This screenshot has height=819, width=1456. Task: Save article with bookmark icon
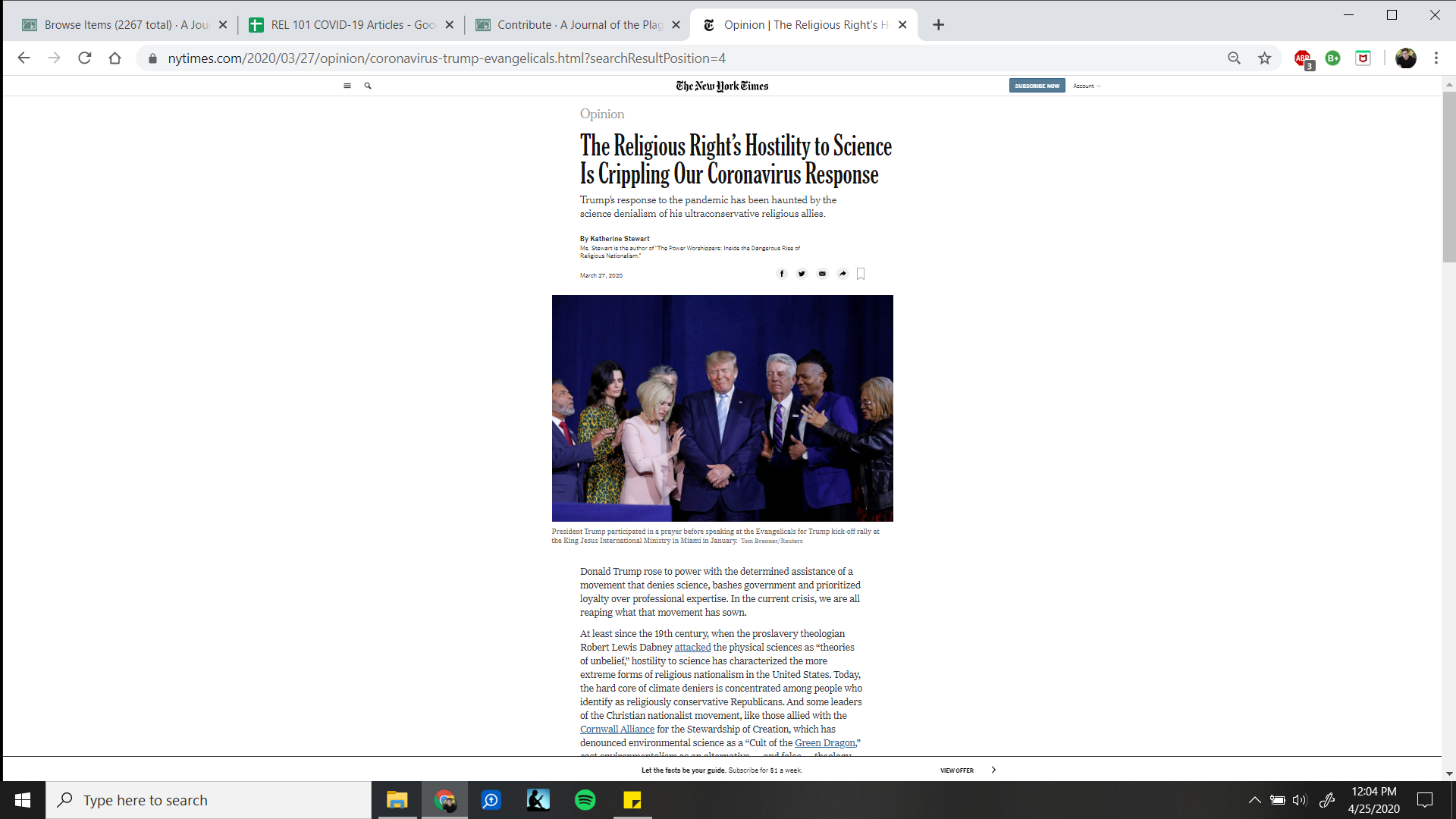861,274
